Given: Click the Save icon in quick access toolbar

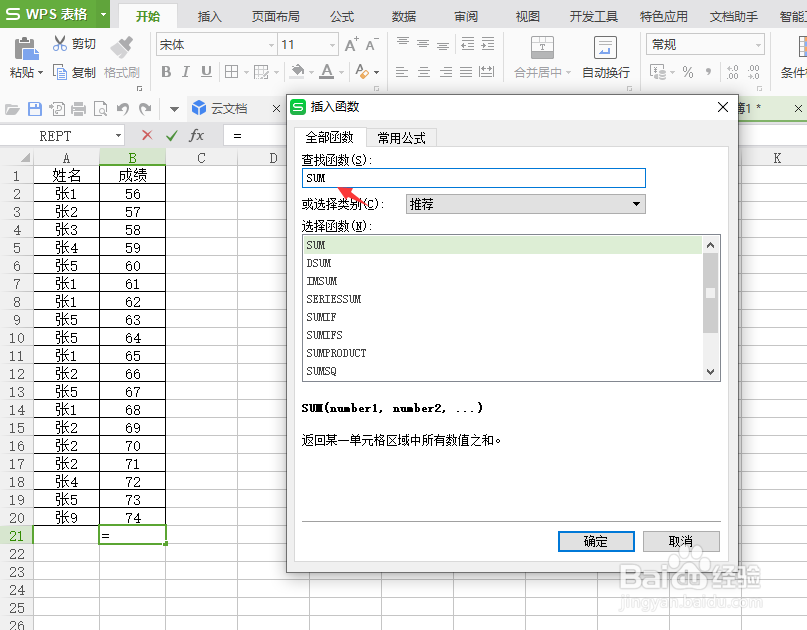Looking at the screenshot, I should click(x=34, y=108).
